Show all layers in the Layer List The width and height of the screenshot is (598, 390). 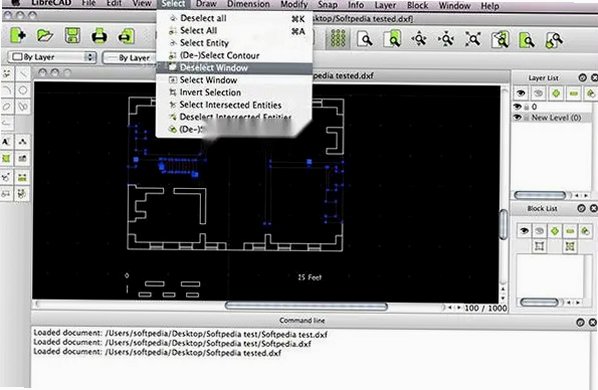pyautogui.click(x=521, y=93)
